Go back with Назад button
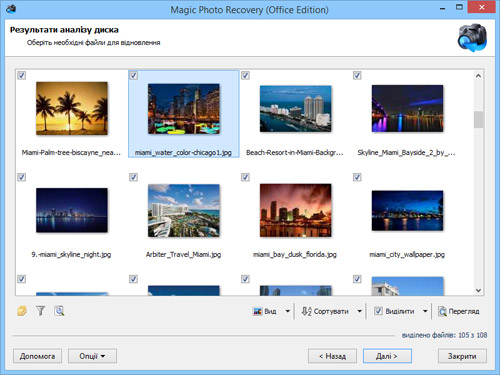This screenshot has width=500, height=375. [x=332, y=356]
